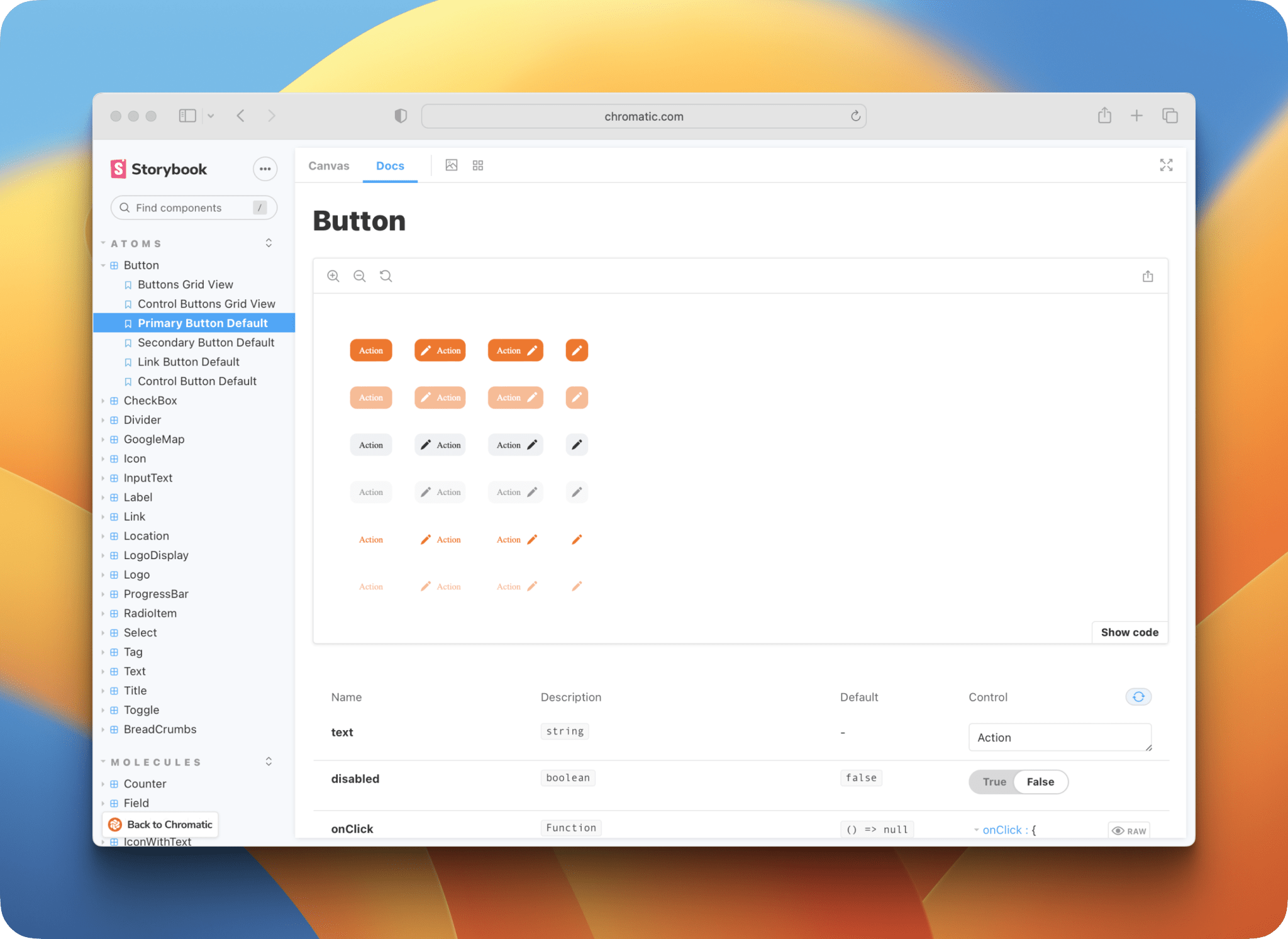Viewport: 1288px width, 939px height.
Task: Click orange link-style pencil icon
Action: click(577, 539)
